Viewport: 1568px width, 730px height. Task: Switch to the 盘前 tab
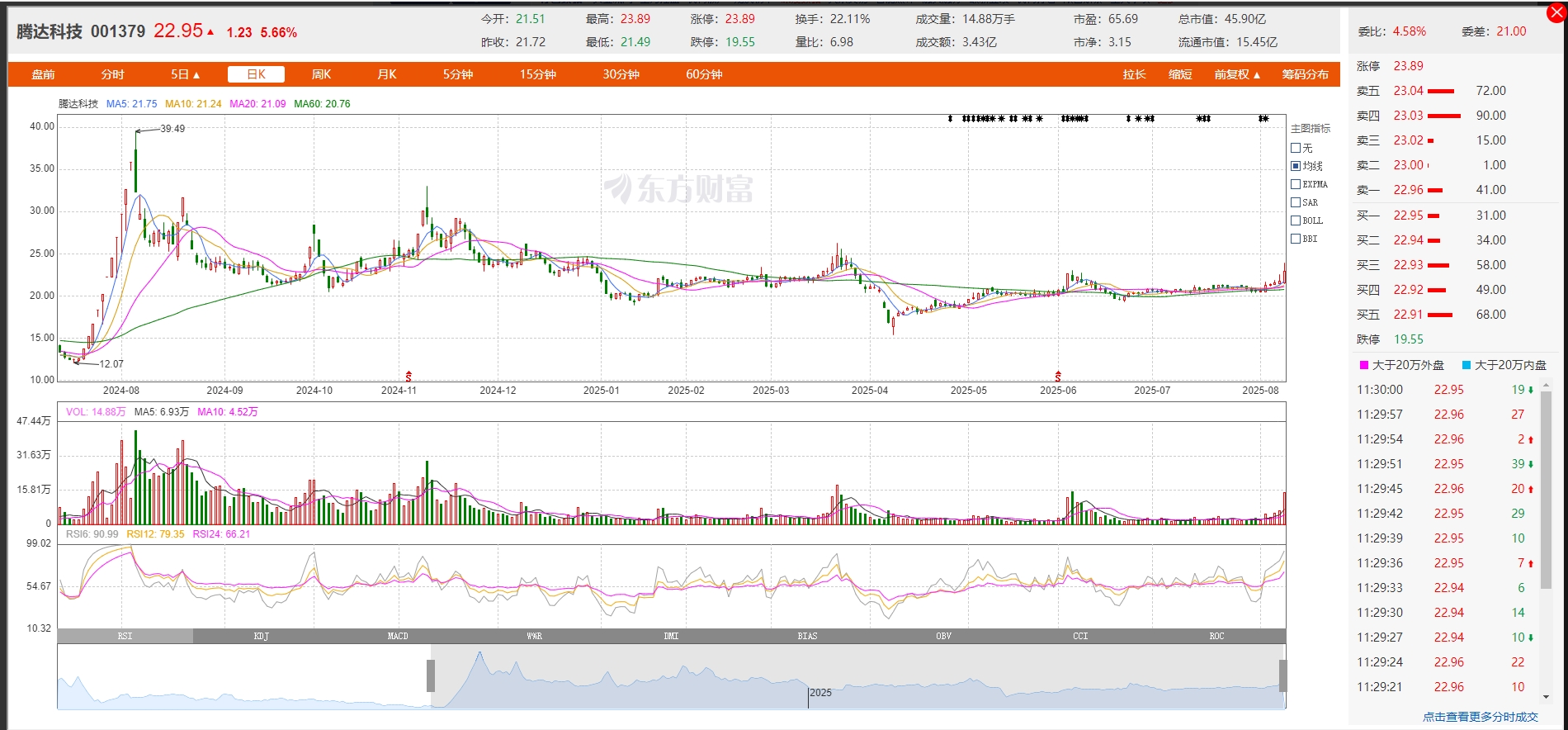click(x=43, y=74)
